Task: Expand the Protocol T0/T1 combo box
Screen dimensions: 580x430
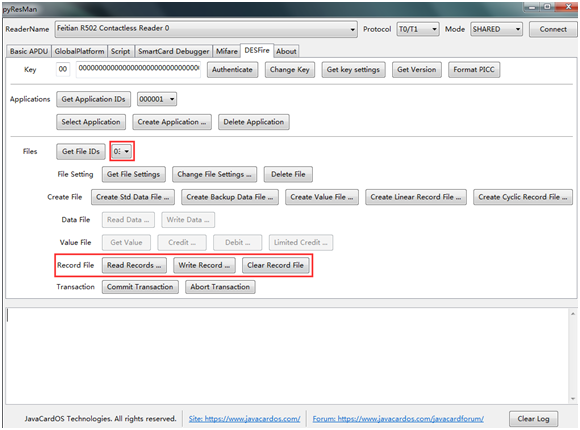Action: 418,29
